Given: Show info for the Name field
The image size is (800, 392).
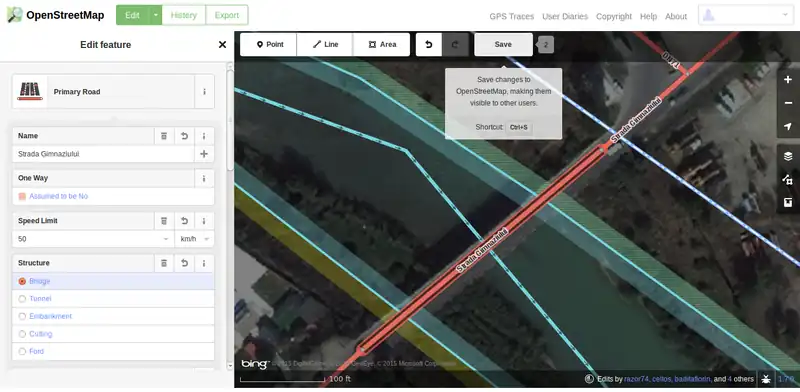Looking at the screenshot, I should (204, 136).
